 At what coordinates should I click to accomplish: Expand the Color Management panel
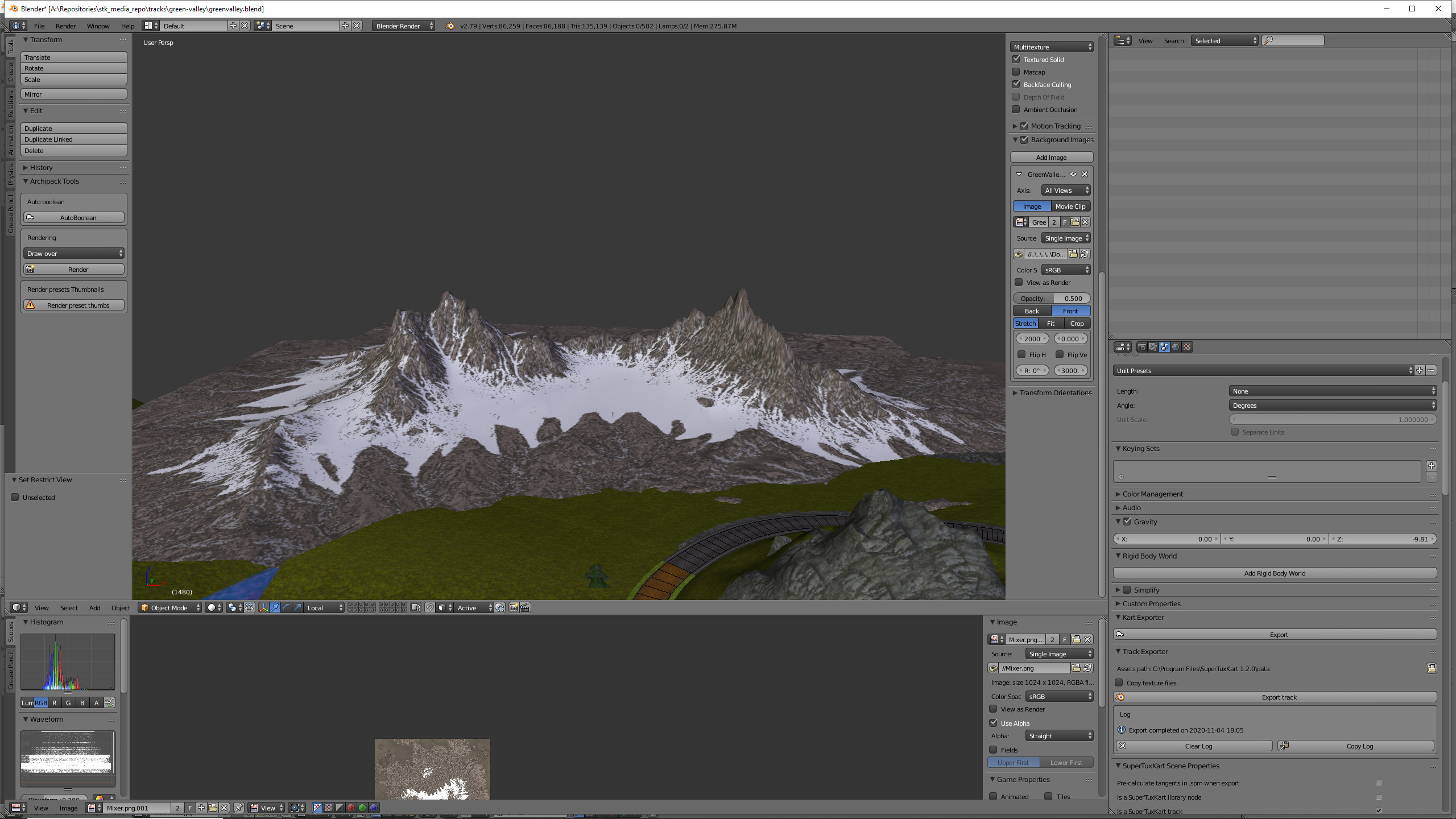(x=1152, y=494)
